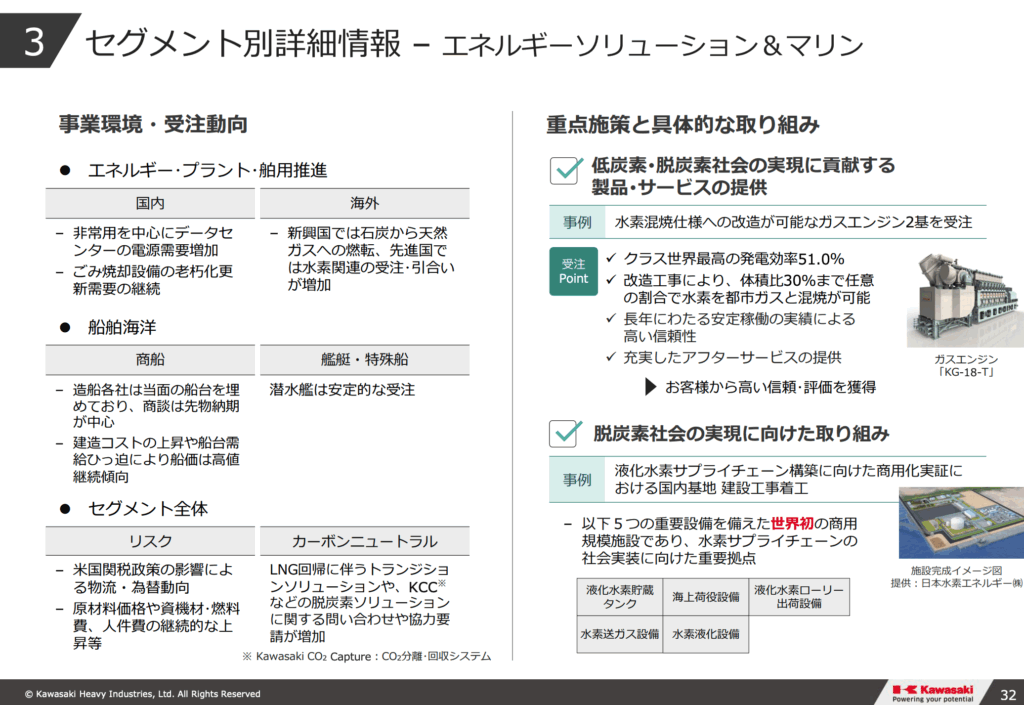This screenshot has height=705, width=1024.
Task: Click the text クラス世界最高の発電効率51.0%
Action: tap(733, 258)
